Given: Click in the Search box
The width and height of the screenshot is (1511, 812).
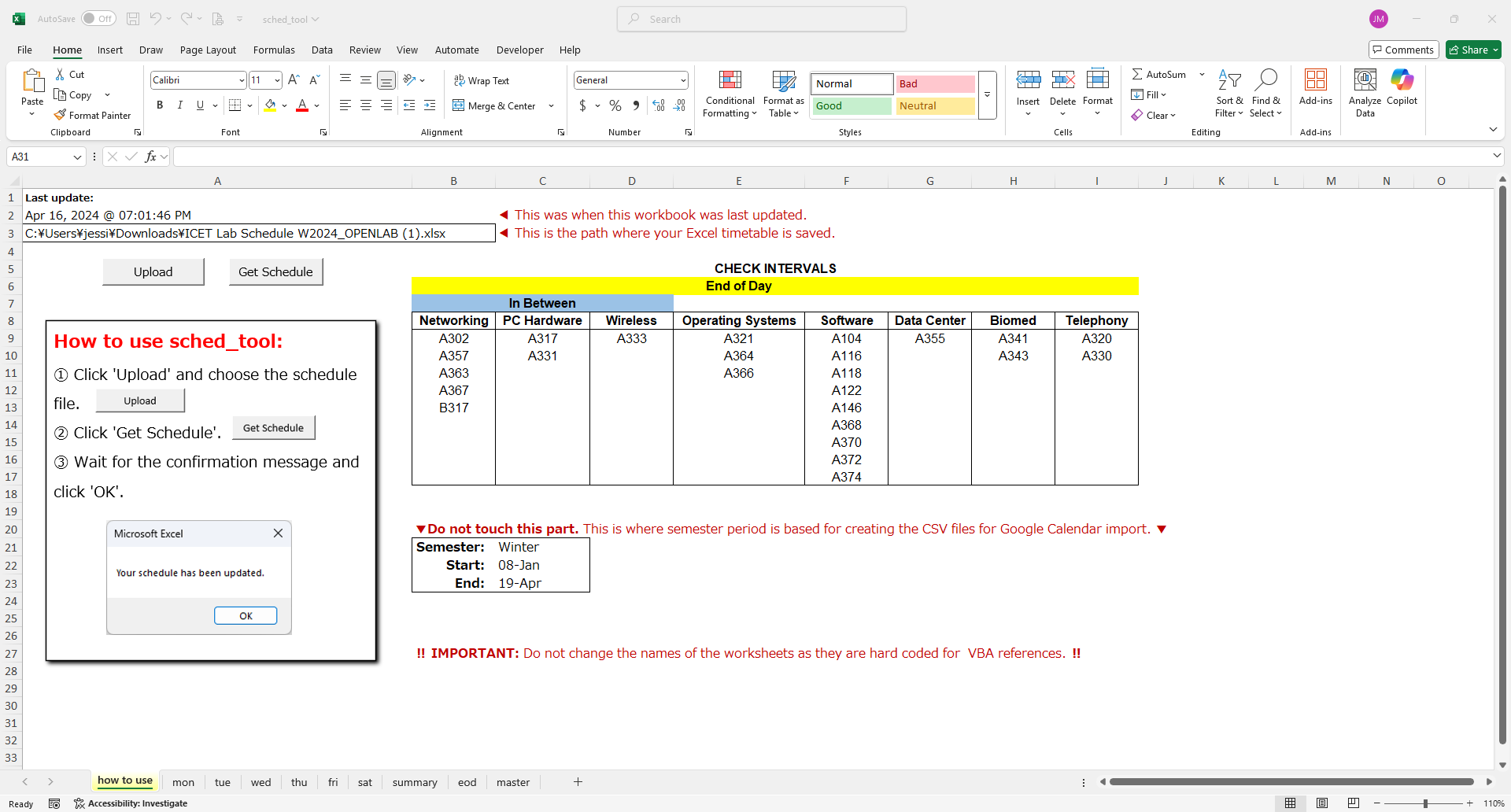Looking at the screenshot, I should pos(762,19).
